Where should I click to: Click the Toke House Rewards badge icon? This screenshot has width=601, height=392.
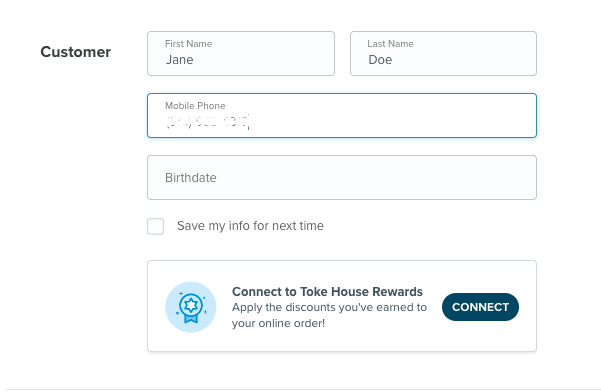click(x=190, y=307)
